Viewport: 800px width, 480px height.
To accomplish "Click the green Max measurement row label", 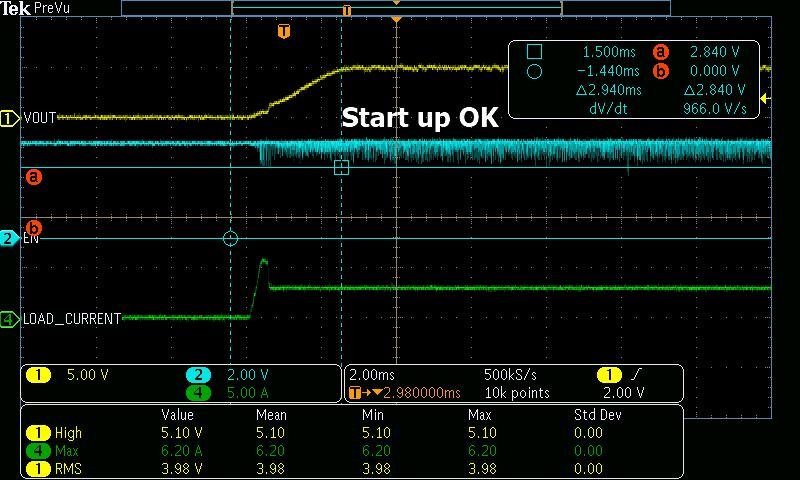I will point(67,451).
